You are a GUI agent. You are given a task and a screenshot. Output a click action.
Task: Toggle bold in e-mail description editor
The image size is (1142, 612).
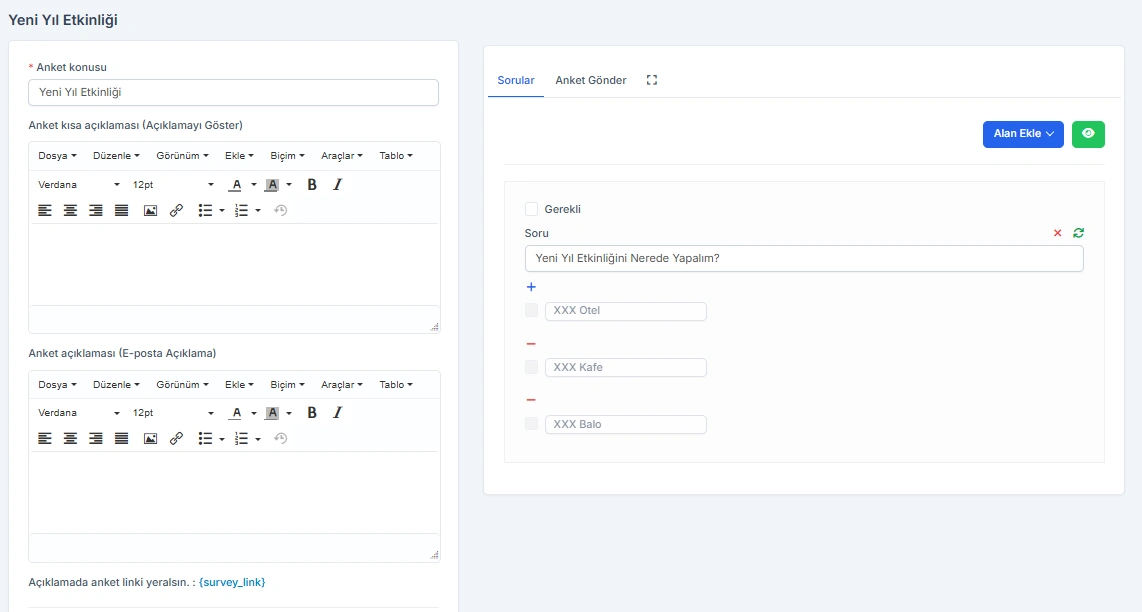312,413
